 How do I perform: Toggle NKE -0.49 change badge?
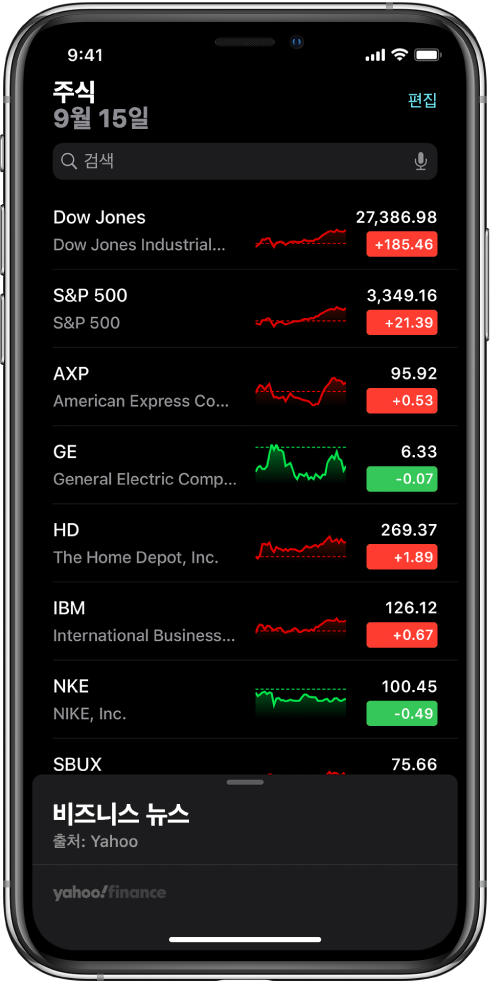pos(402,714)
